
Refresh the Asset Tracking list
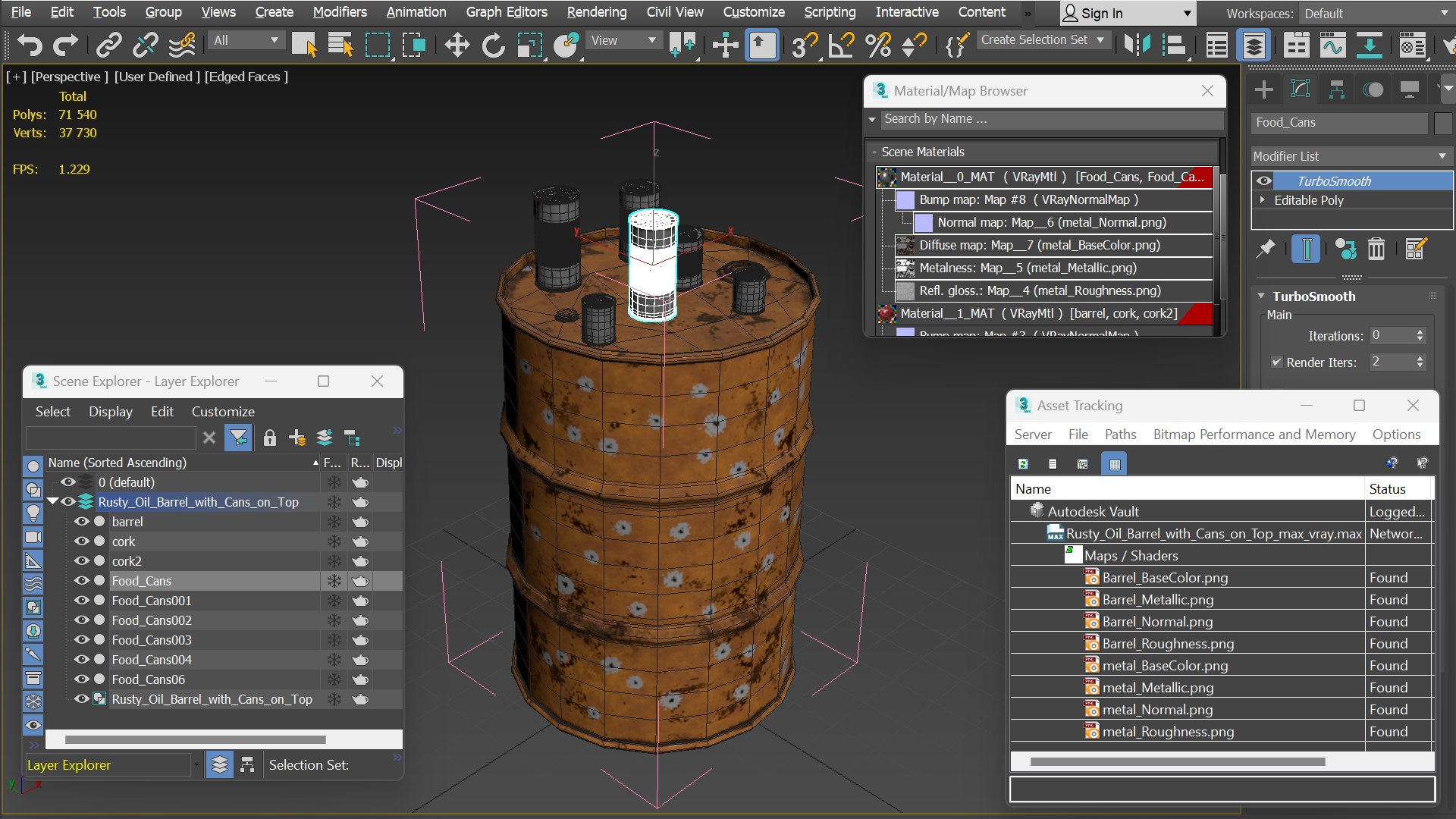point(1023,463)
